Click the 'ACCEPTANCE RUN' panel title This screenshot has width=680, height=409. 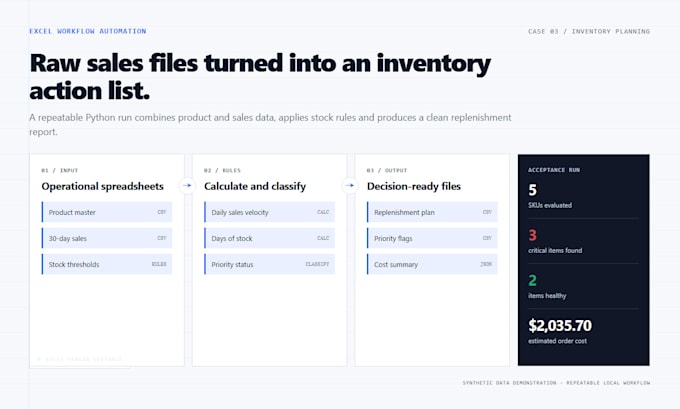[x=554, y=170]
